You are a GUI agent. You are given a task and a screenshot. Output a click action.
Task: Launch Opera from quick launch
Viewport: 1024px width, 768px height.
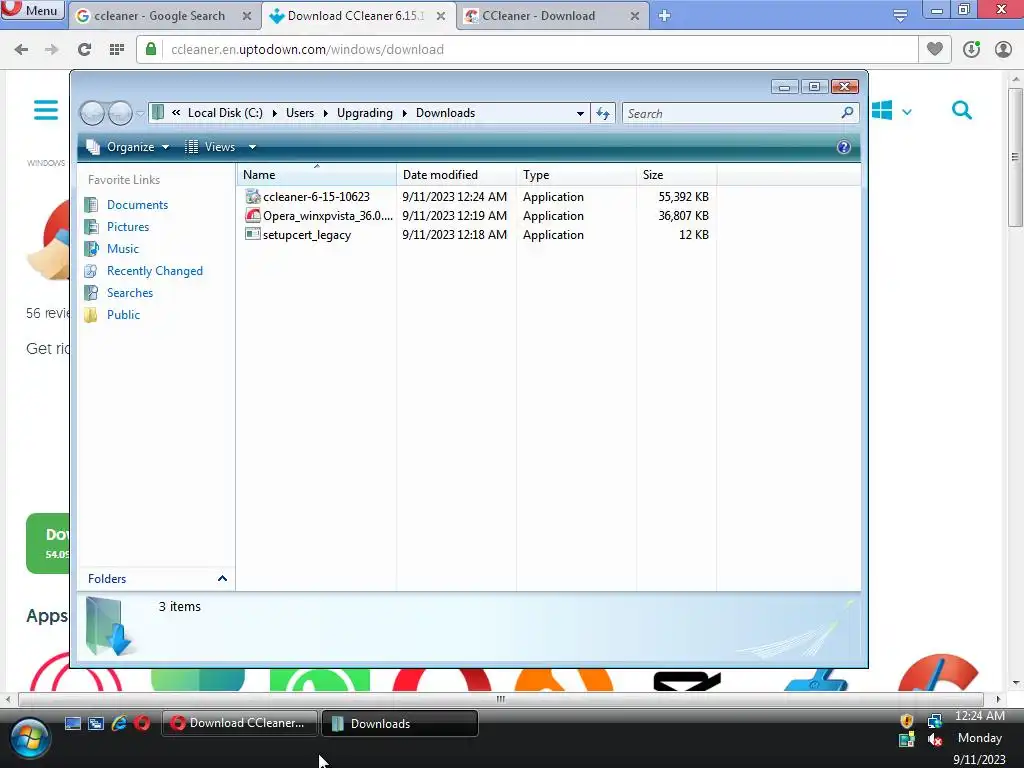142,723
